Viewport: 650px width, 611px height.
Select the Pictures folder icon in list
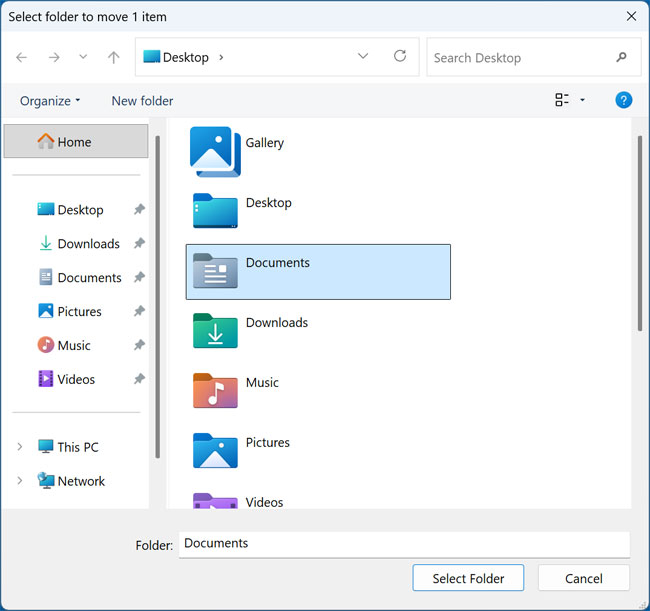pyautogui.click(x=215, y=451)
